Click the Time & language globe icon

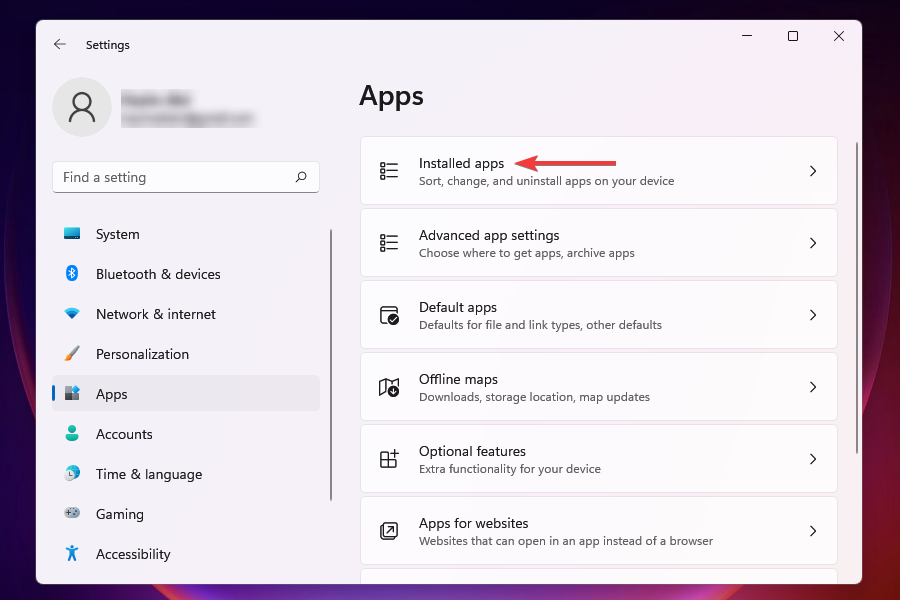[72, 473]
